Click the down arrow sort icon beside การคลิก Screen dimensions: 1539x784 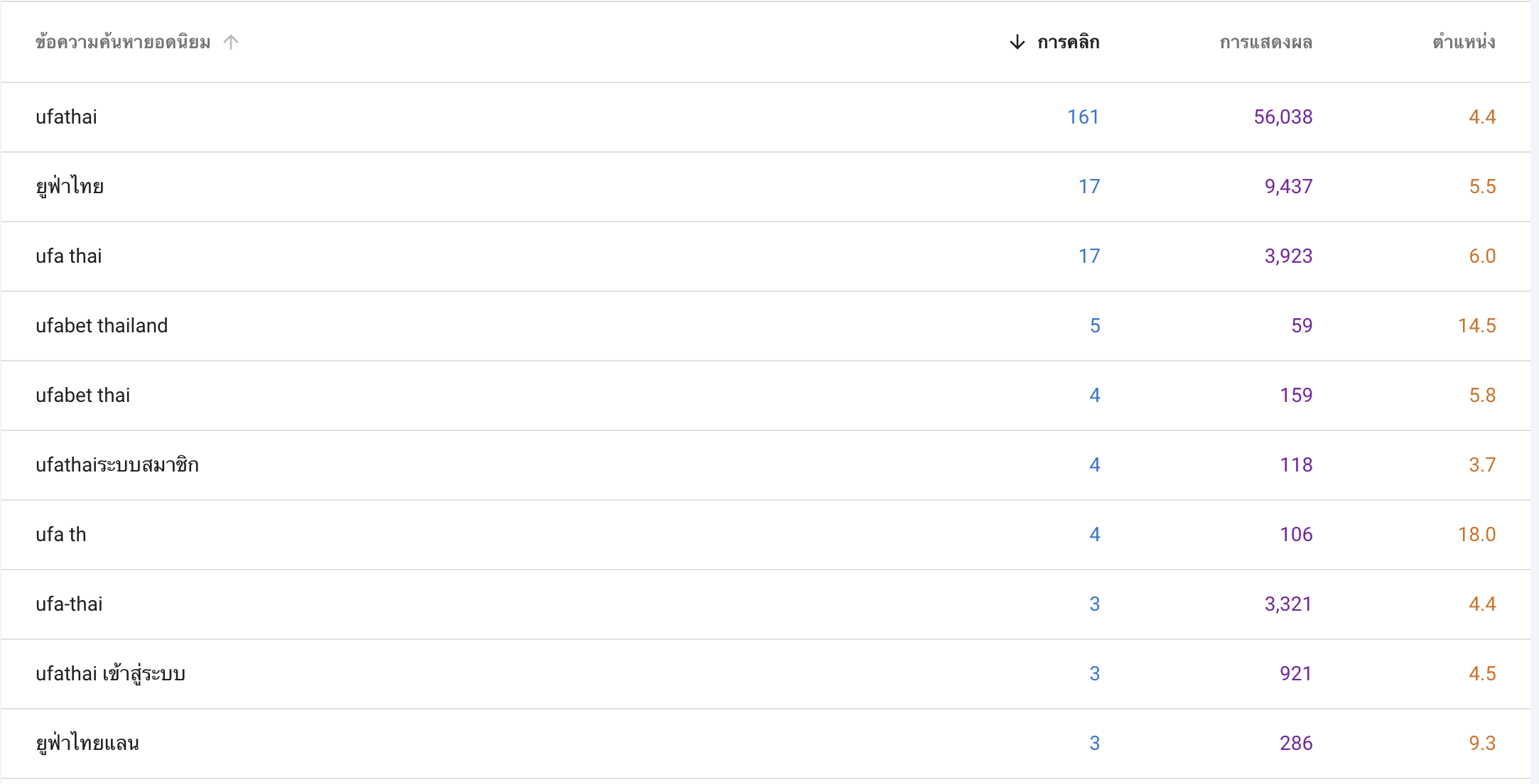click(x=1017, y=42)
